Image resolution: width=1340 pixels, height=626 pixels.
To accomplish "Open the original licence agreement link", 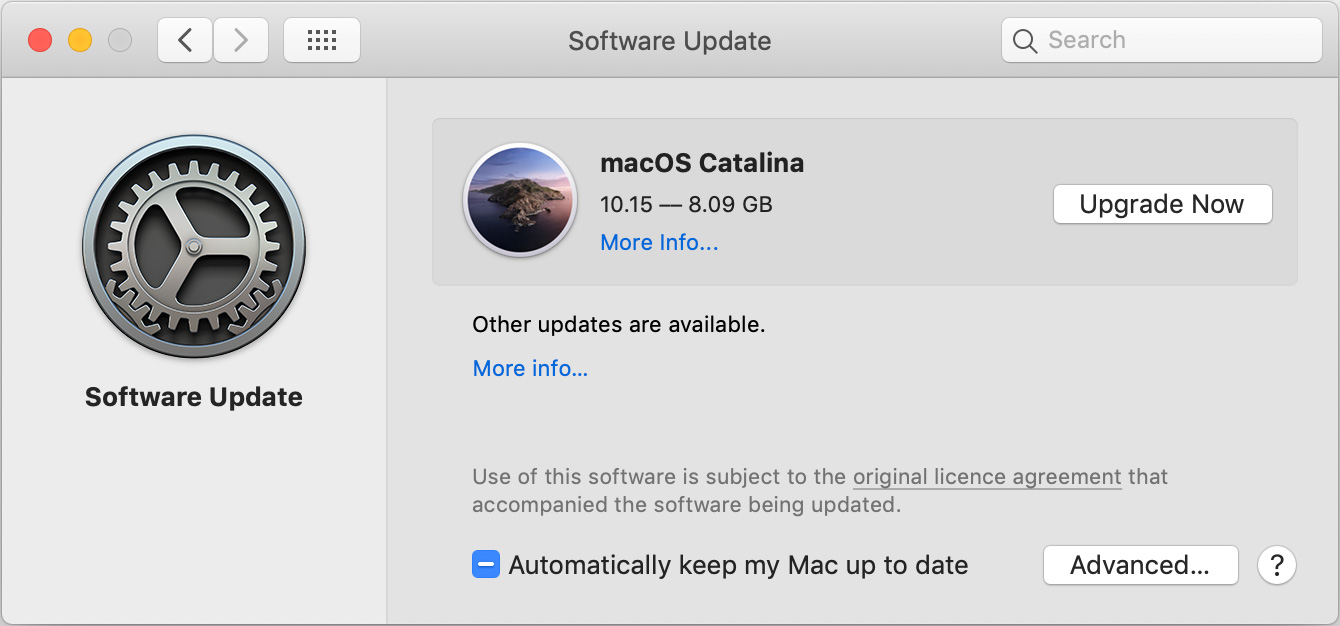I will click(x=987, y=477).
